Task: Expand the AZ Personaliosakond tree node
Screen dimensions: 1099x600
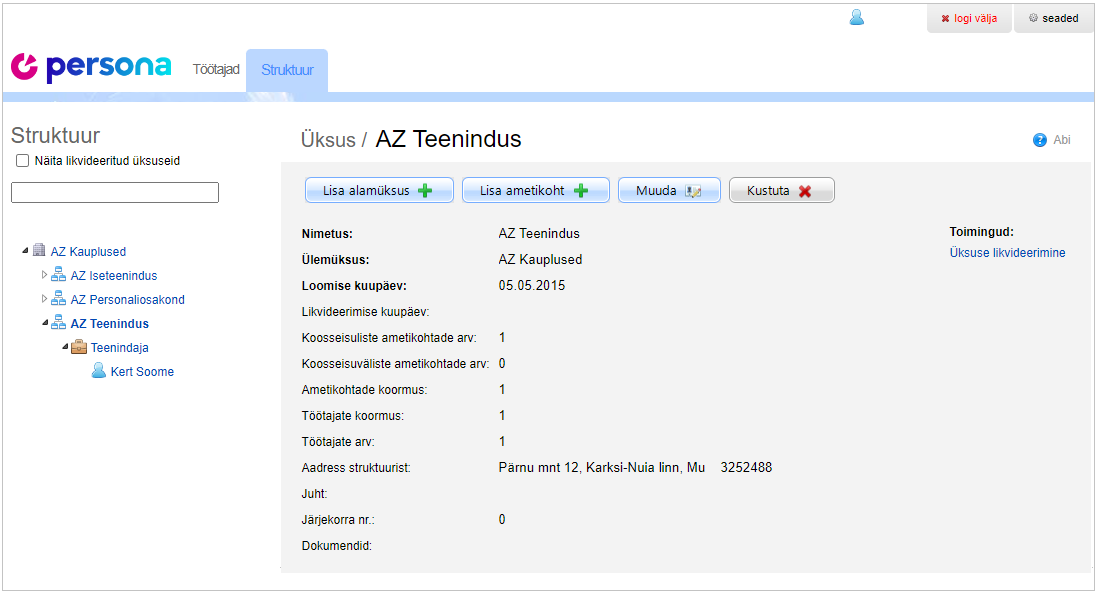Action: point(44,299)
